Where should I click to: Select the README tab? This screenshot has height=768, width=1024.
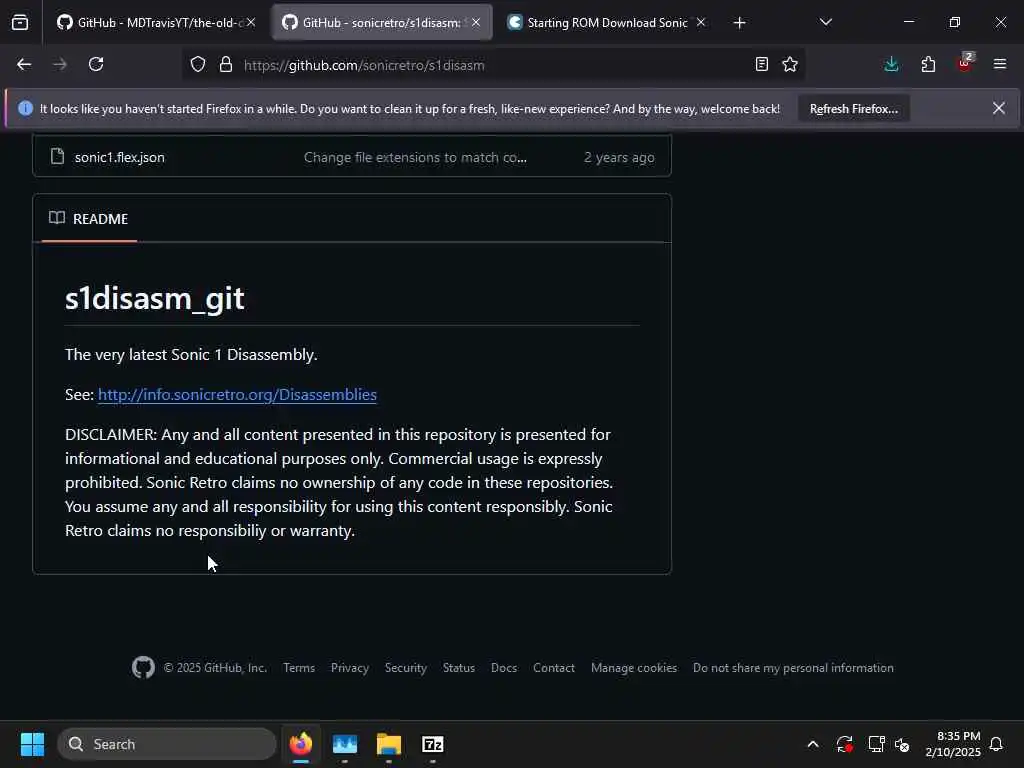click(x=89, y=219)
